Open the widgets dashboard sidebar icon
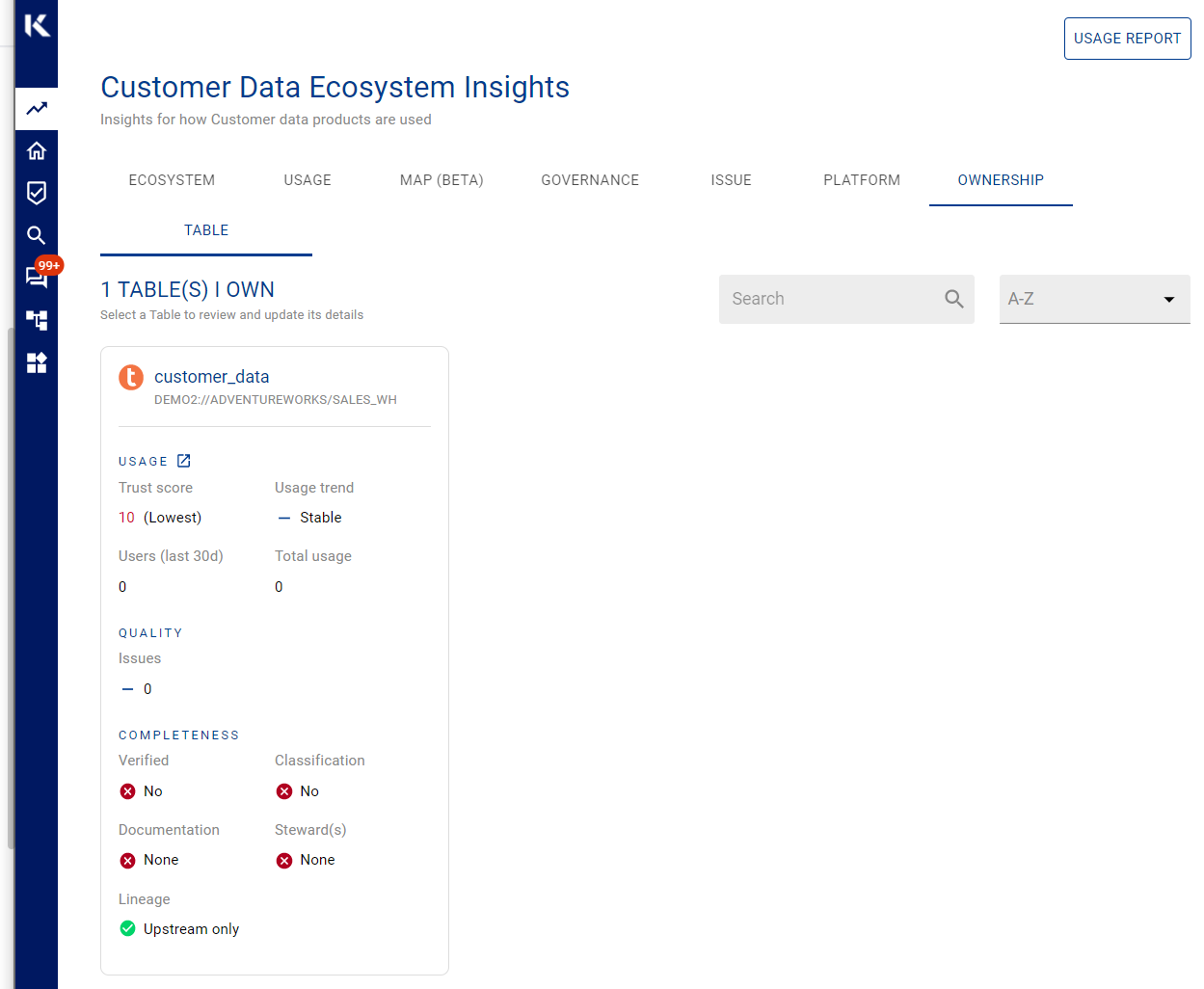1204x989 pixels. coord(37,362)
